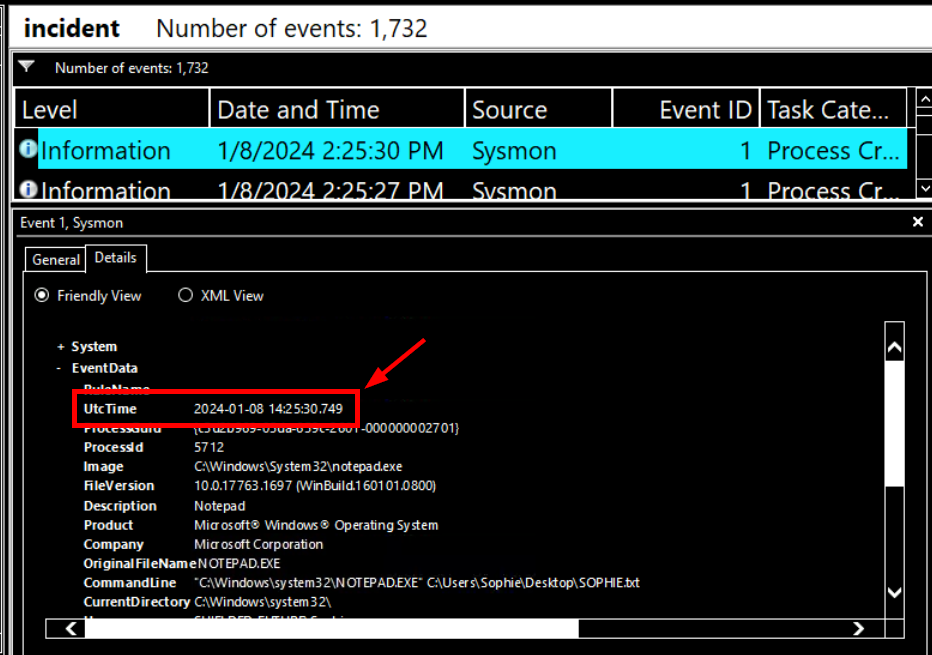
Task: Select the Friendly View radio button
Action: click(42, 296)
